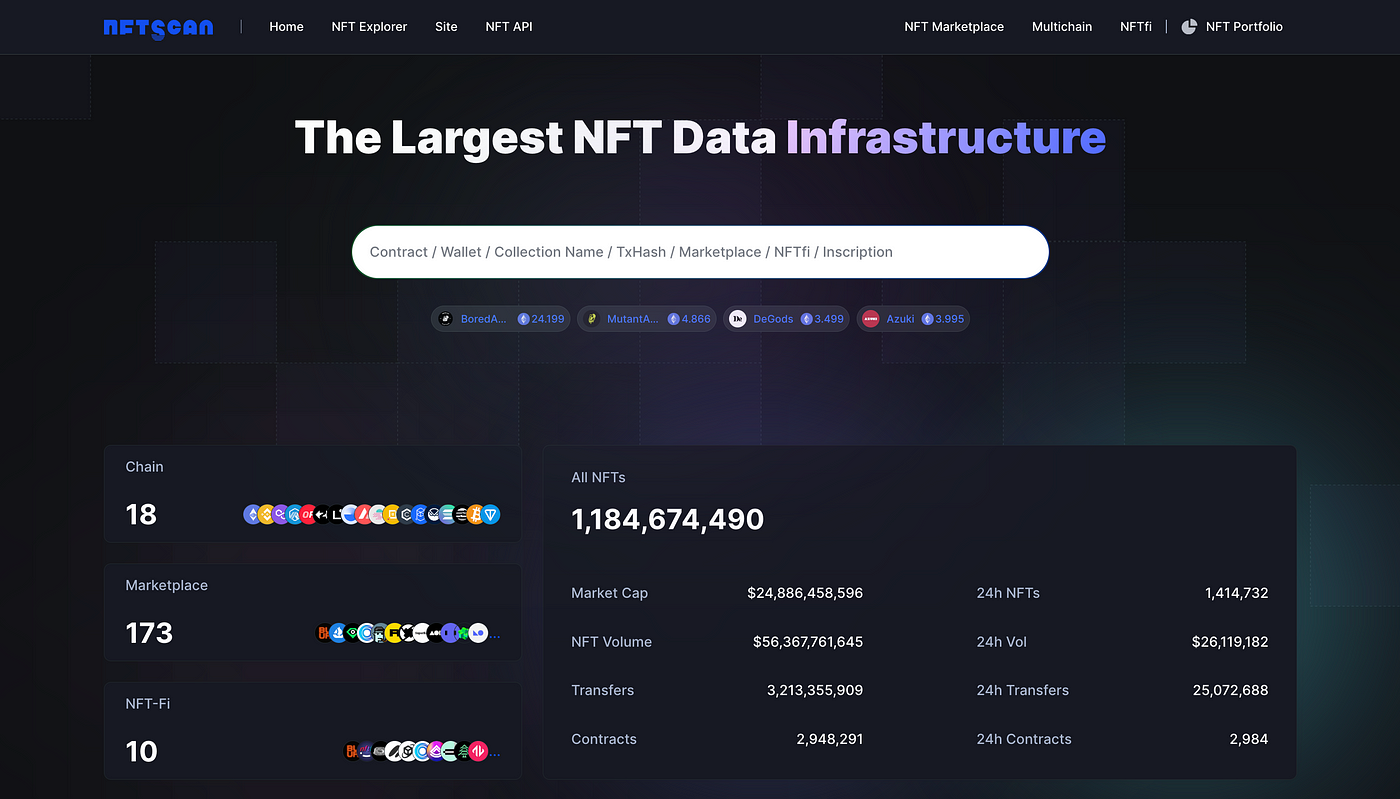Click the NFT Portfolio pie chart icon
The image size is (1400, 799).
(x=1189, y=27)
